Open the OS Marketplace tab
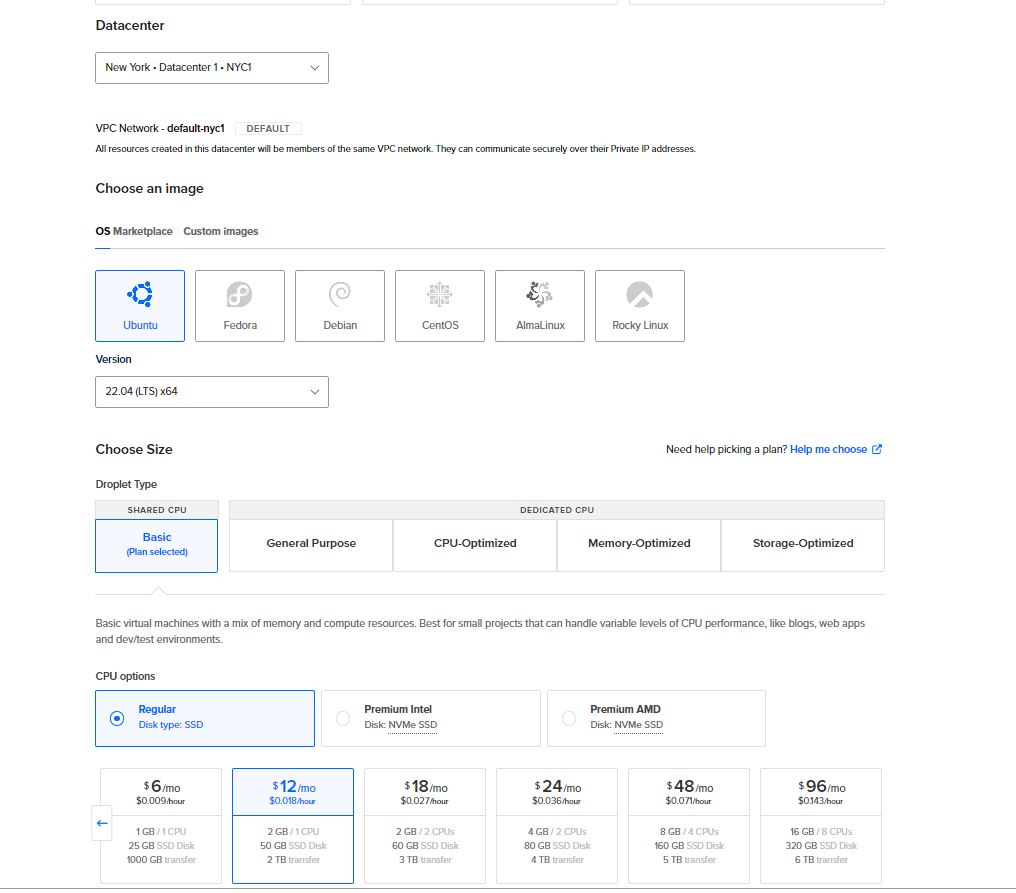The width and height of the screenshot is (1016, 893). (x=134, y=232)
